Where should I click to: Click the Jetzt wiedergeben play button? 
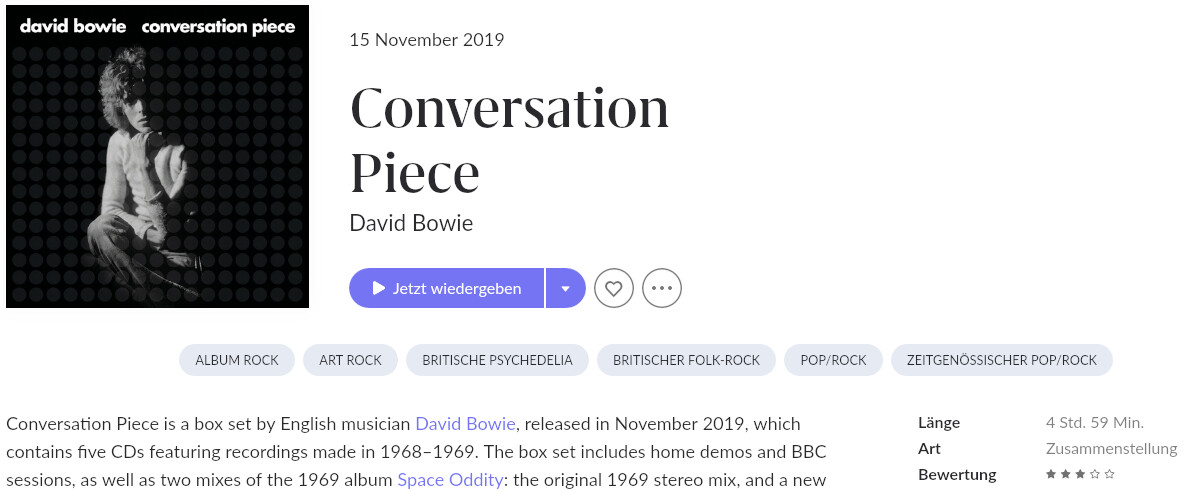coord(447,288)
